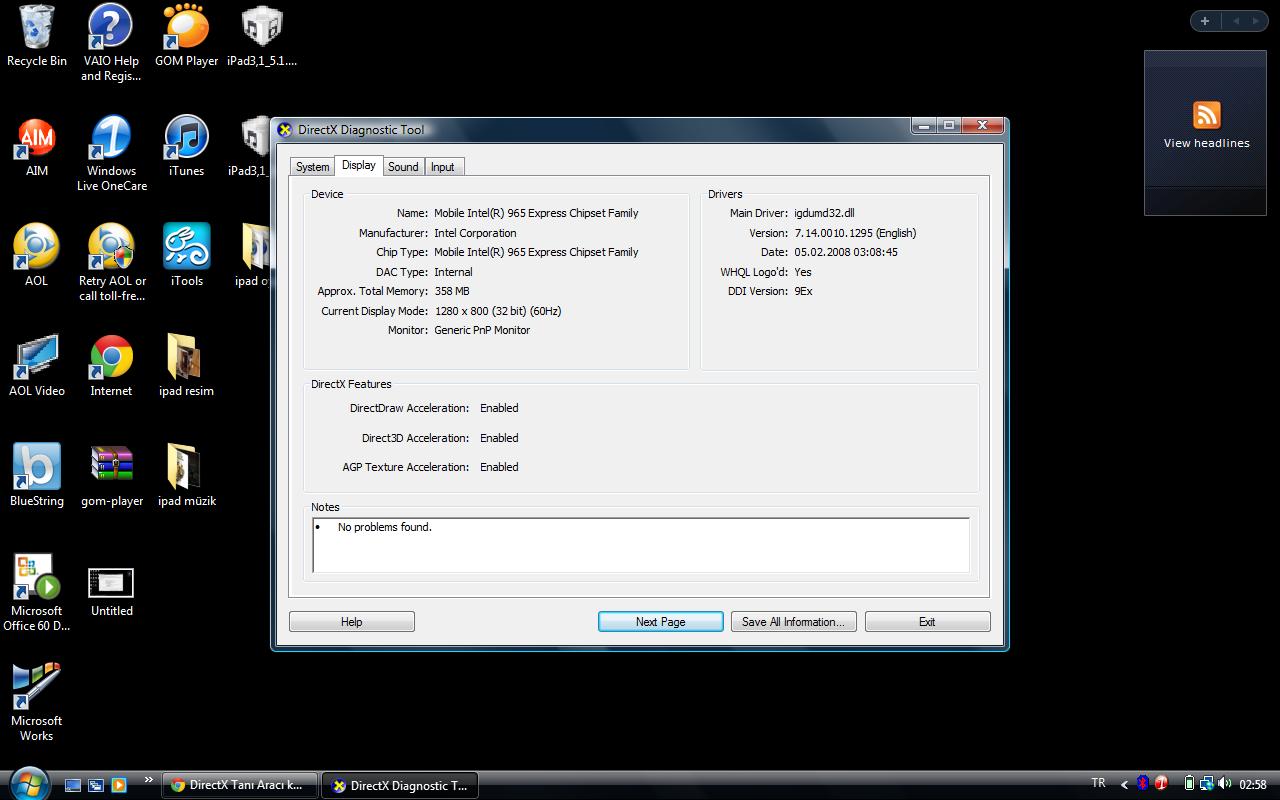Switch to the DirectX Tanı Aracı Chrome taskbar button

tap(239, 785)
